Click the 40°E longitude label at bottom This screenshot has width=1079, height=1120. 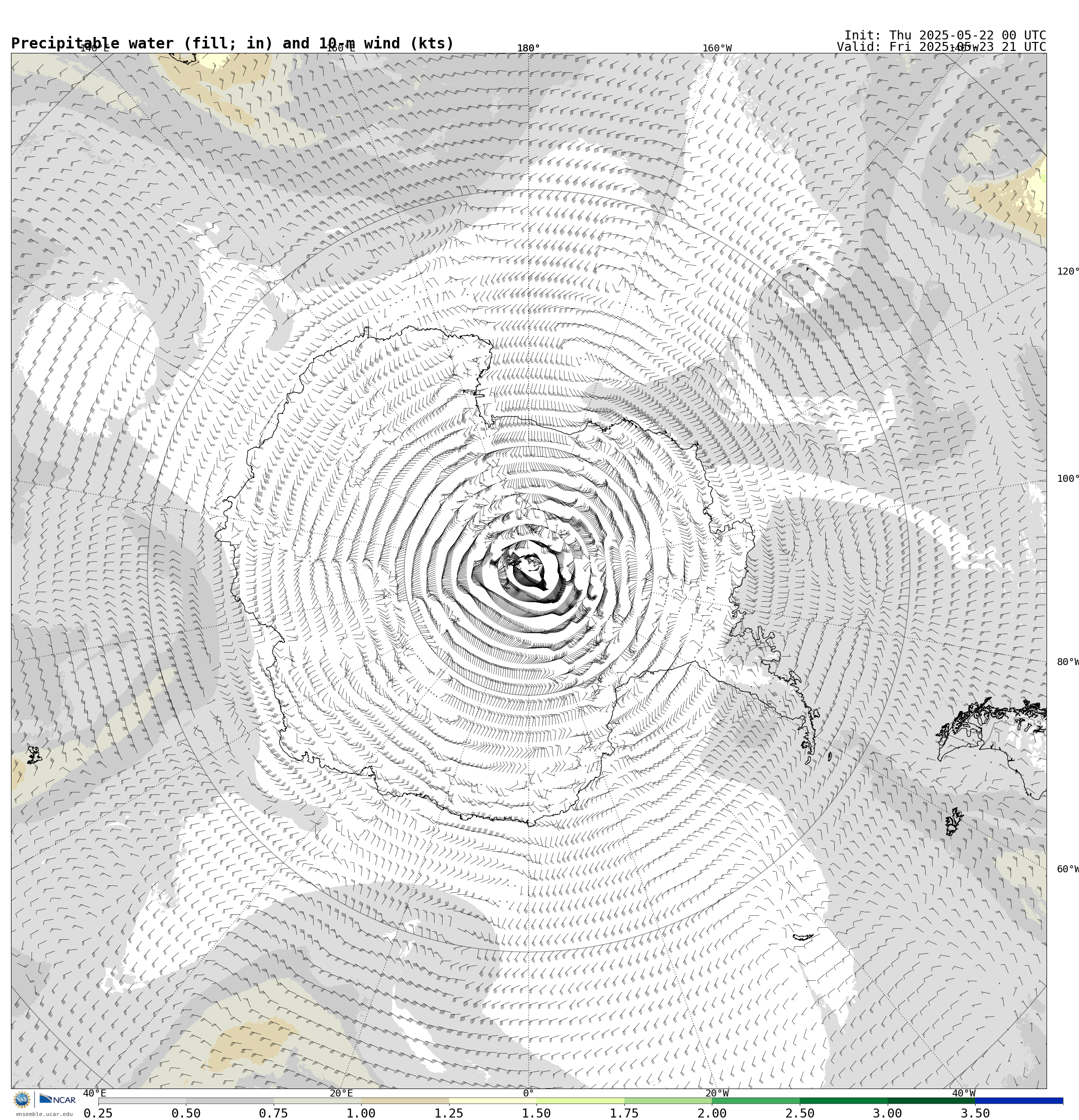coord(94,1094)
